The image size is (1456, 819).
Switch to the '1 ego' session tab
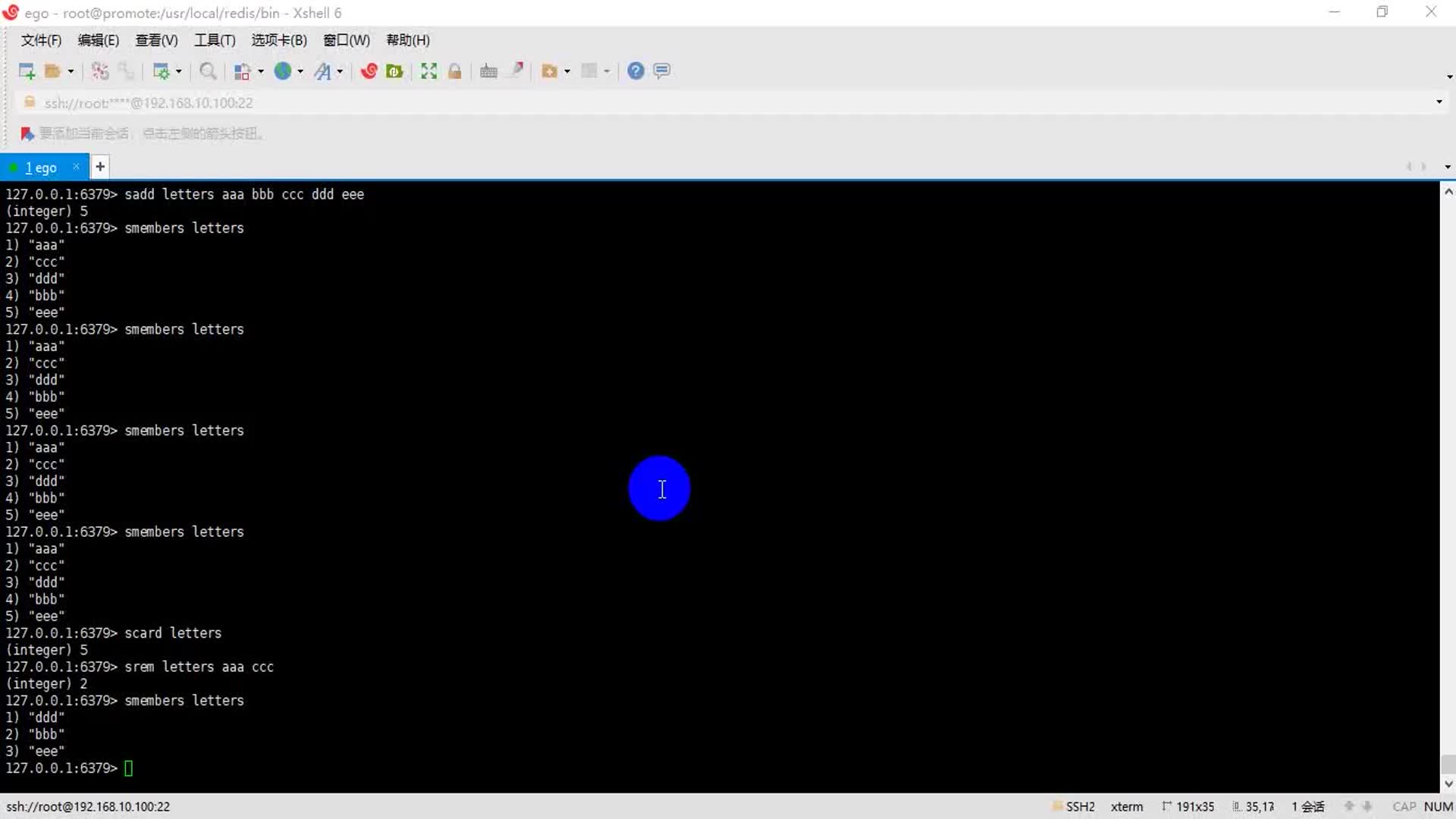(x=41, y=168)
